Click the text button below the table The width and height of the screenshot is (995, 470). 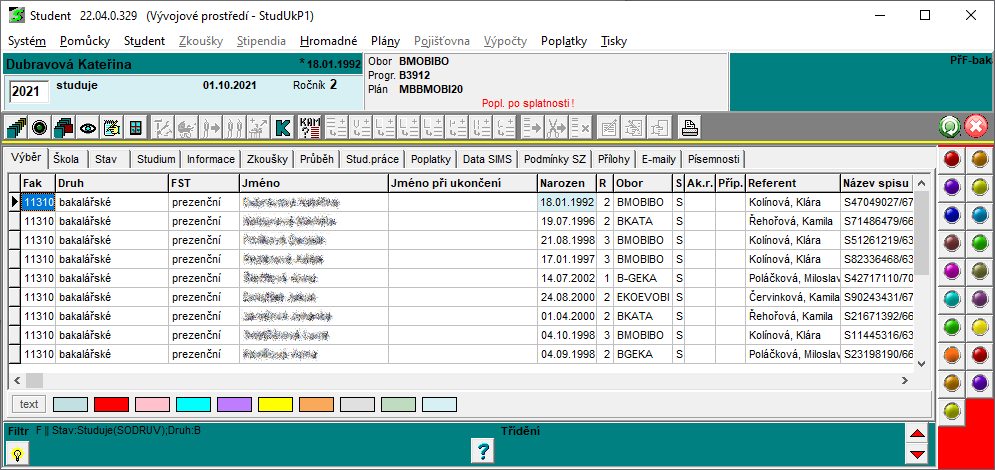point(28,404)
